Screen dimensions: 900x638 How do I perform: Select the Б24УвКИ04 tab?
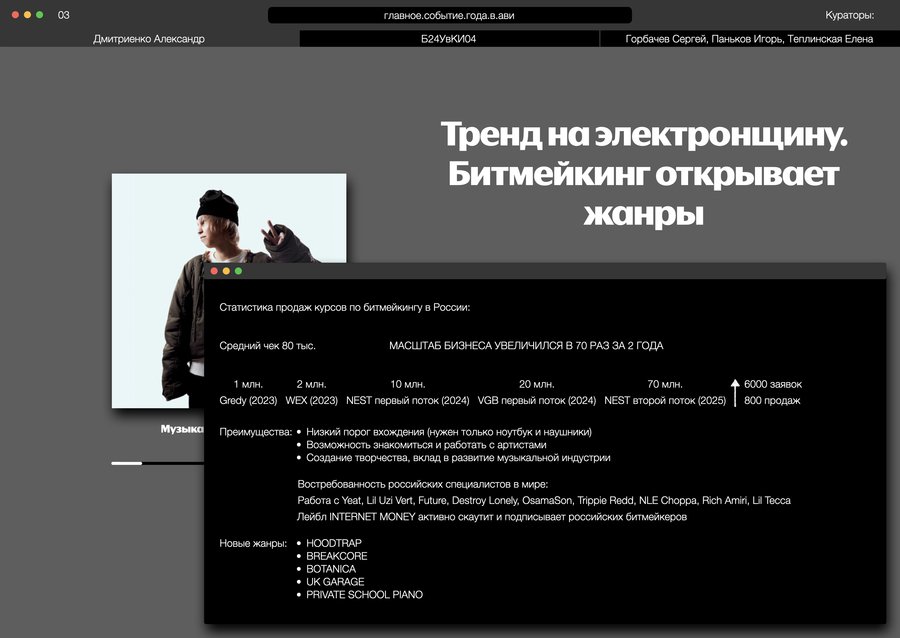(449, 38)
